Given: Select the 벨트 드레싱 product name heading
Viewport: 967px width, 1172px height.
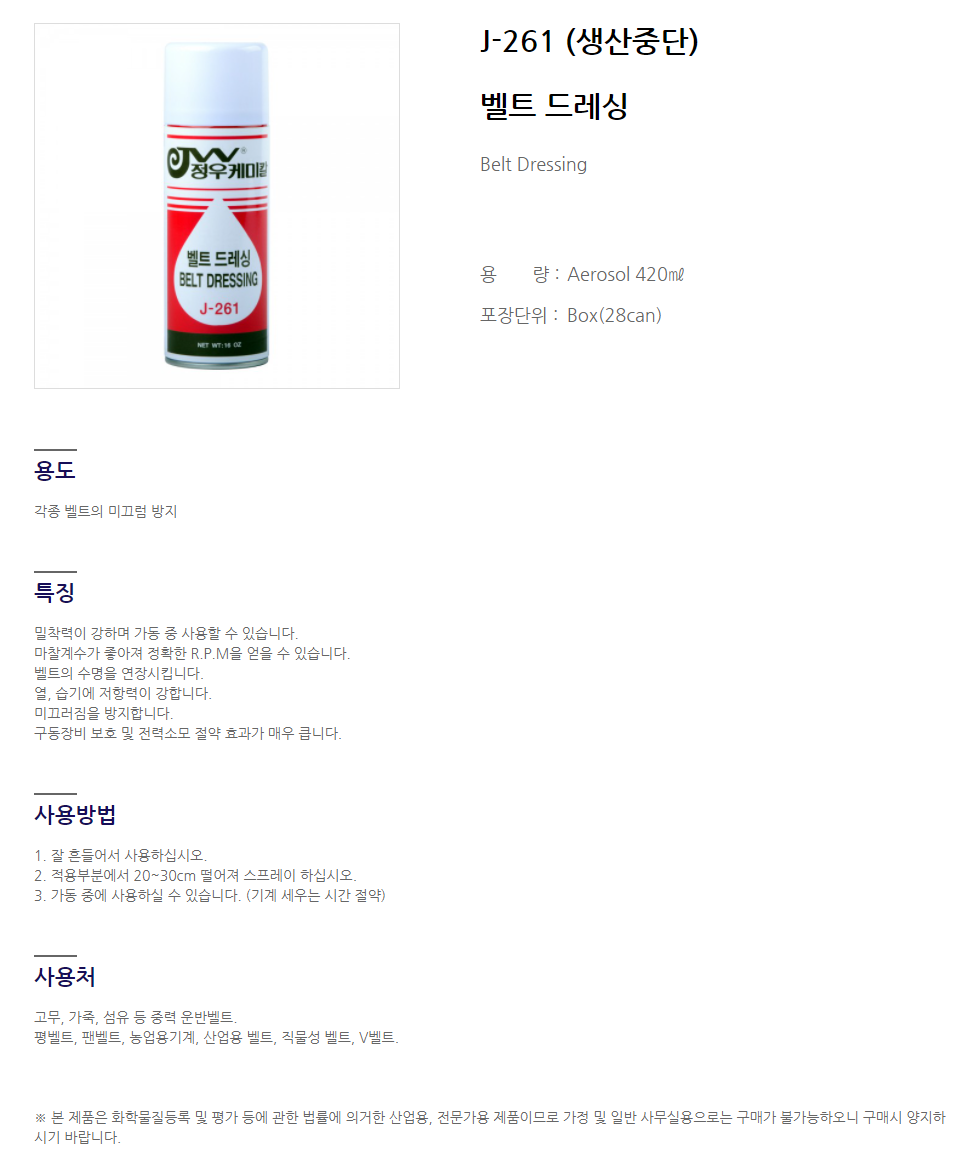Looking at the screenshot, I should point(554,105).
